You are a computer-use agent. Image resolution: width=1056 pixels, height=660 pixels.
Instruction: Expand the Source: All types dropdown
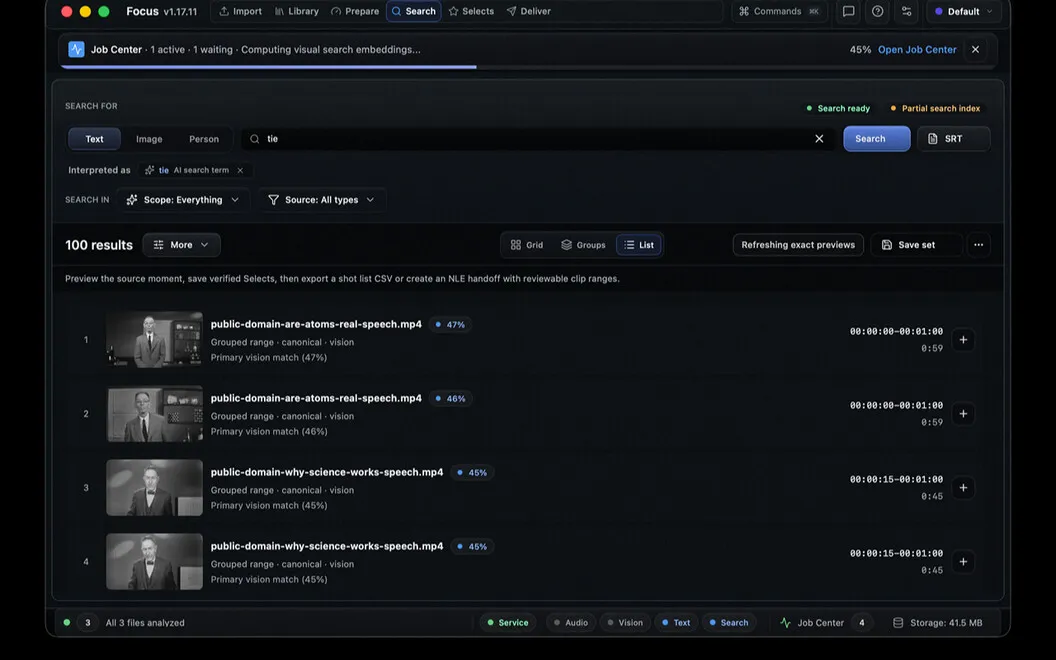[x=321, y=200]
